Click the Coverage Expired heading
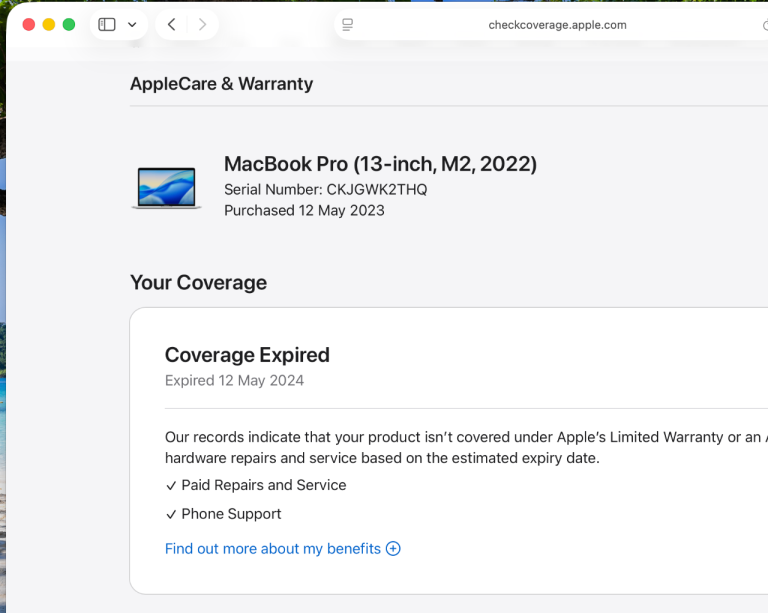 tap(247, 355)
